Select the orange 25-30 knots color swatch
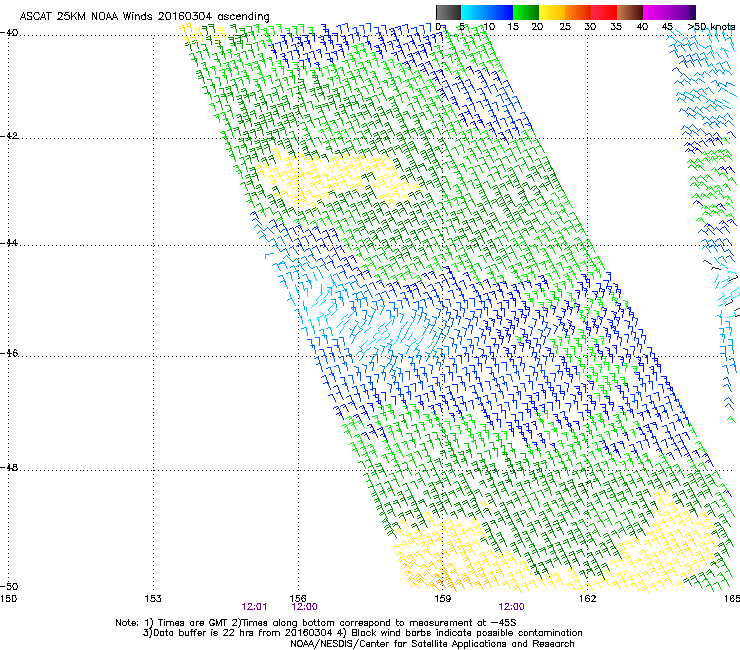740x650 pixels. tap(578, 12)
